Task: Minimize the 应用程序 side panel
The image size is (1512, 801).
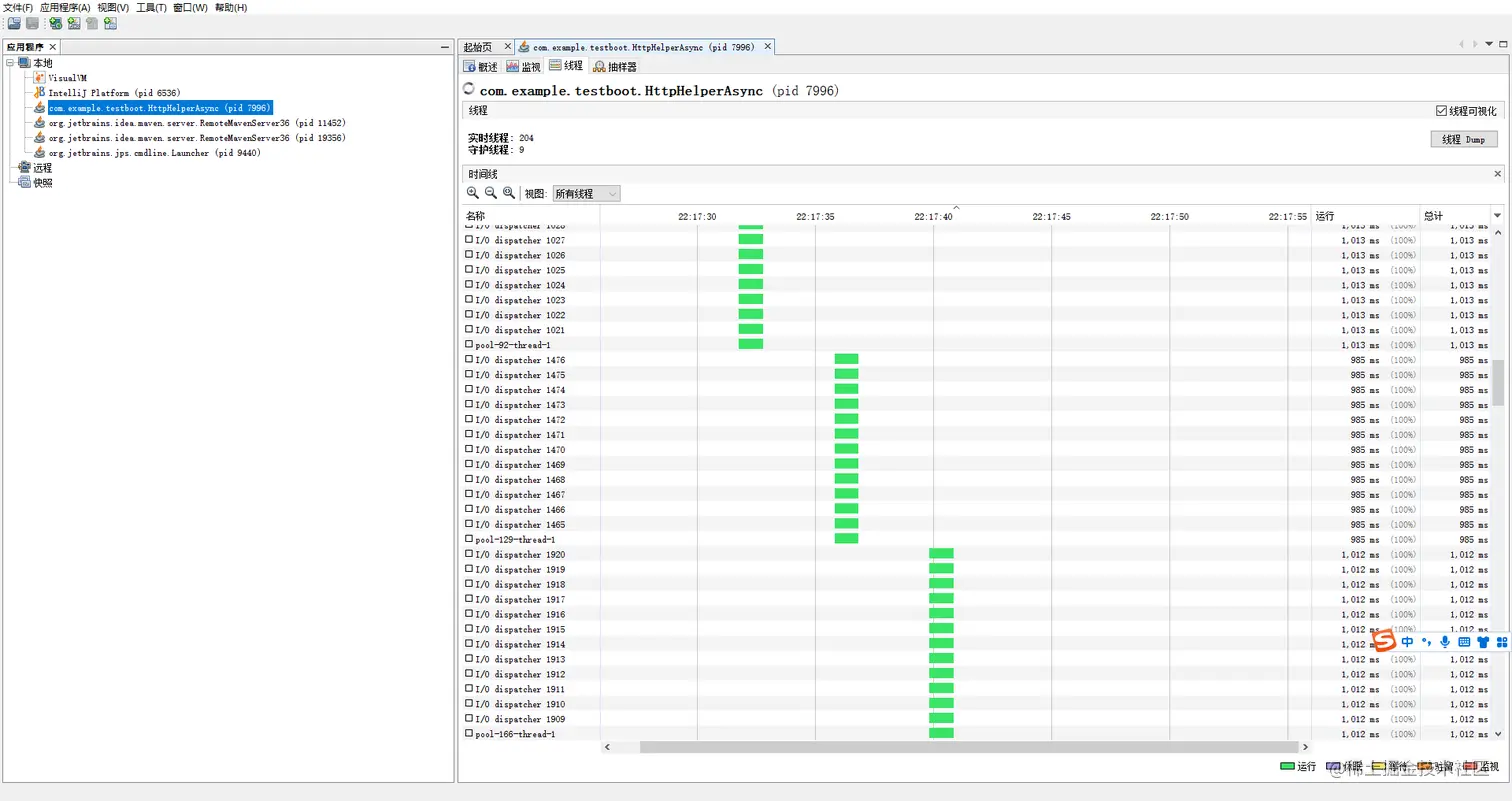Action: tap(445, 47)
